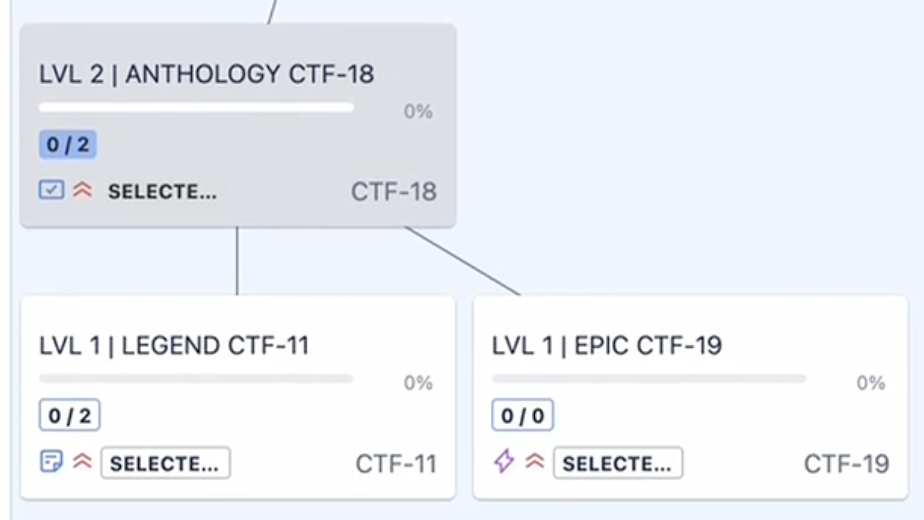
Task: Select the LVL 1 | LEGEND CTF-11 title
Action: point(174,346)
